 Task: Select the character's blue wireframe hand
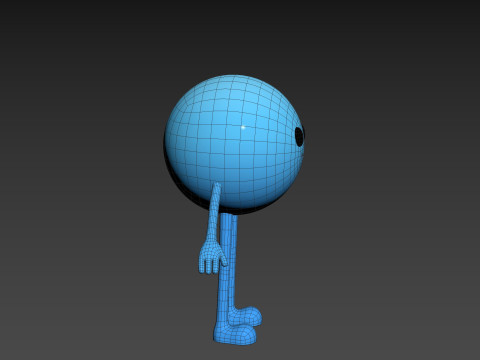coord(212,257)
